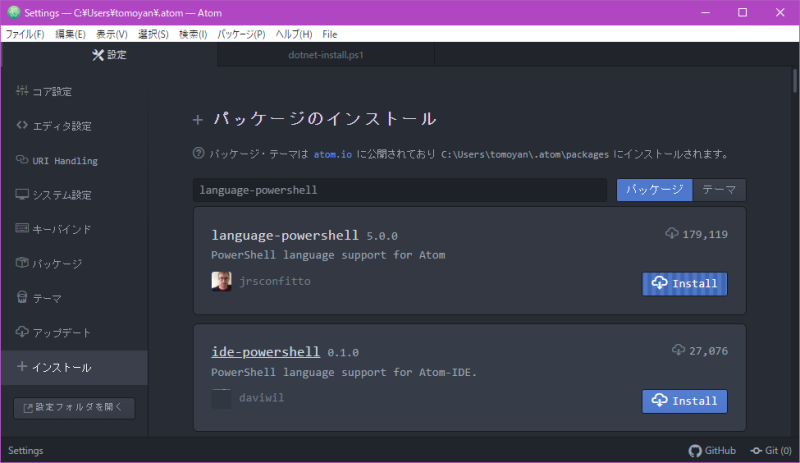Viewport: 800px width, 463px height.
Task: Open 検索(I) menu
Action: tap(193, 34)
